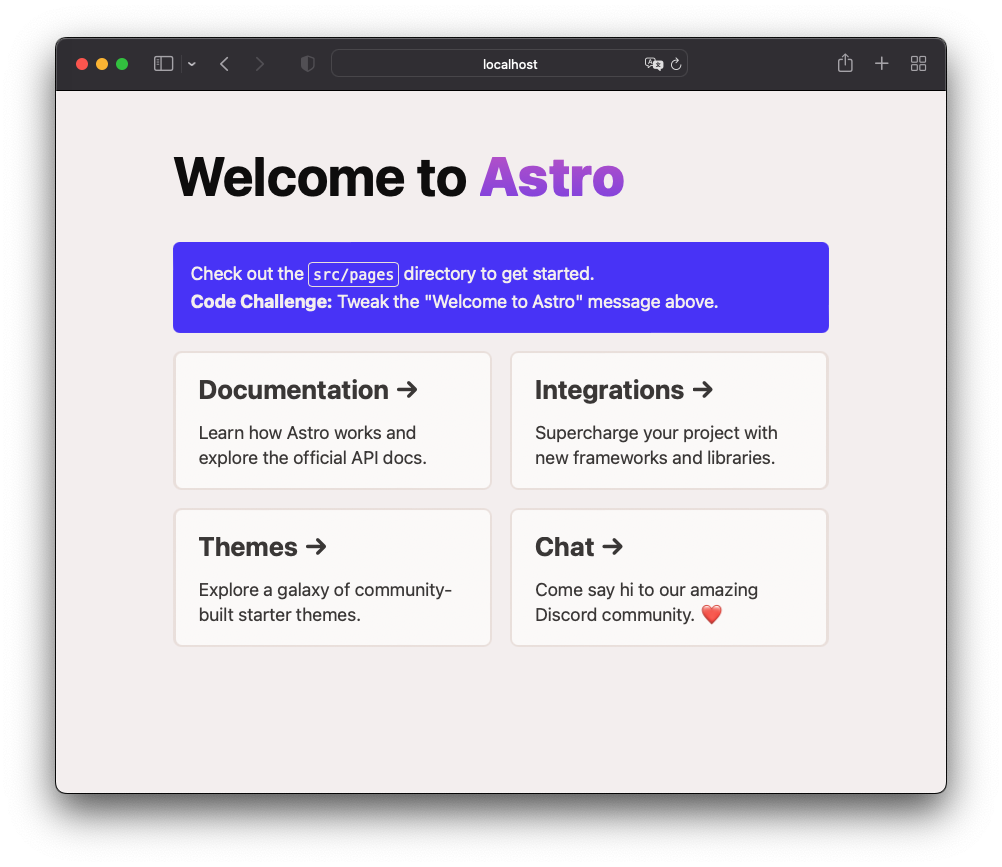Click the arrow next to Documentation
Screen dimensions: 1002x867
tap(407, 389)
